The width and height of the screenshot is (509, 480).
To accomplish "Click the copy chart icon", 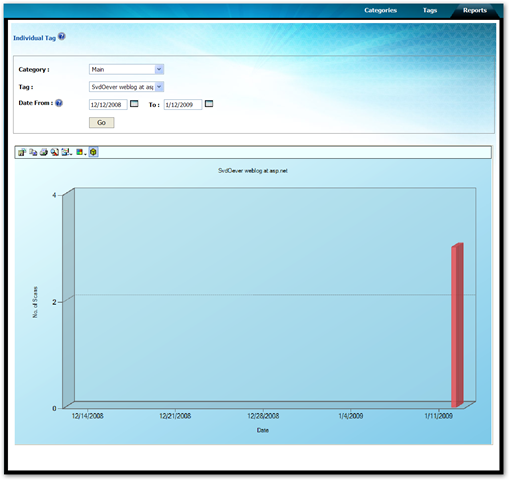I will pos(33,152).
